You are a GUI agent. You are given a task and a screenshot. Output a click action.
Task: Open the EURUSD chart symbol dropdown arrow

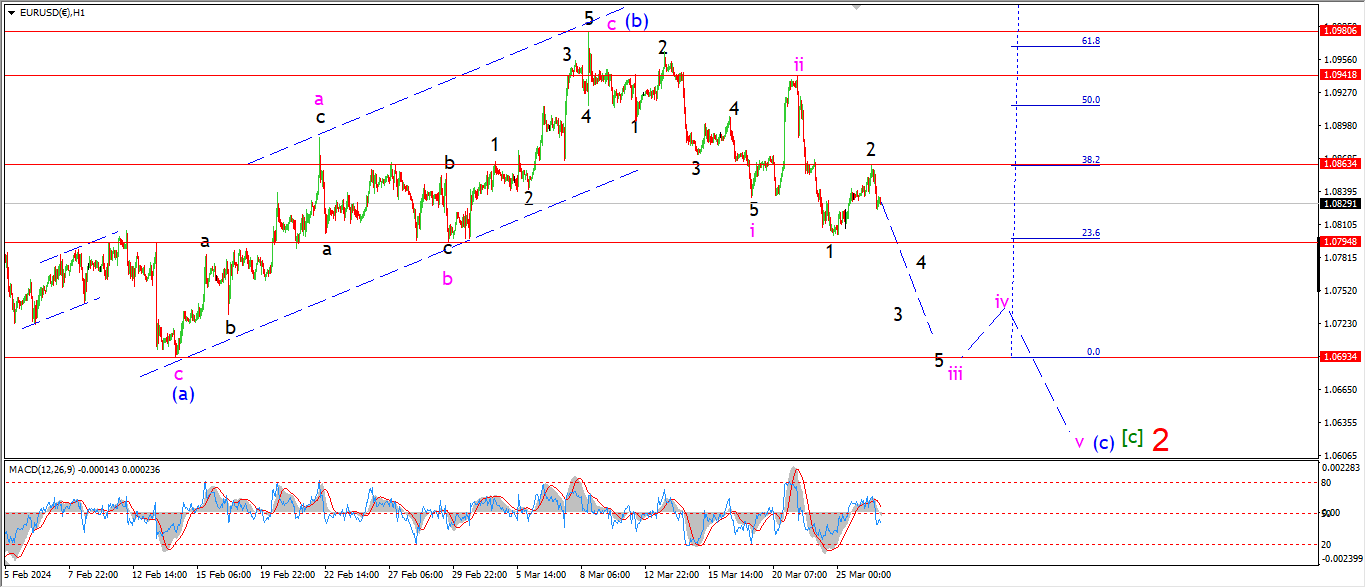click(x=11, y=13)
